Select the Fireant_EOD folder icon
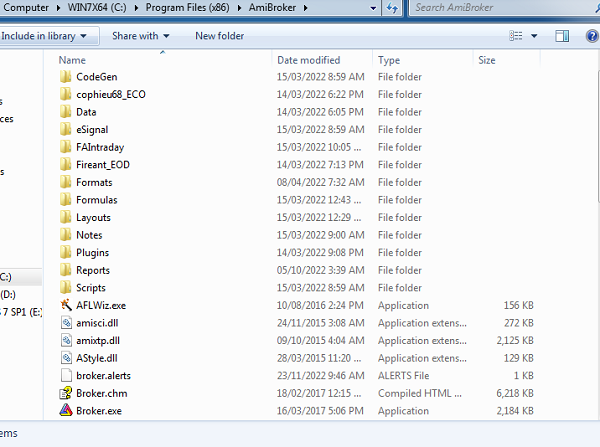Image resolution: width=600 pixels, height=447 pixels. pyautogui.click(x=66, y=165)
